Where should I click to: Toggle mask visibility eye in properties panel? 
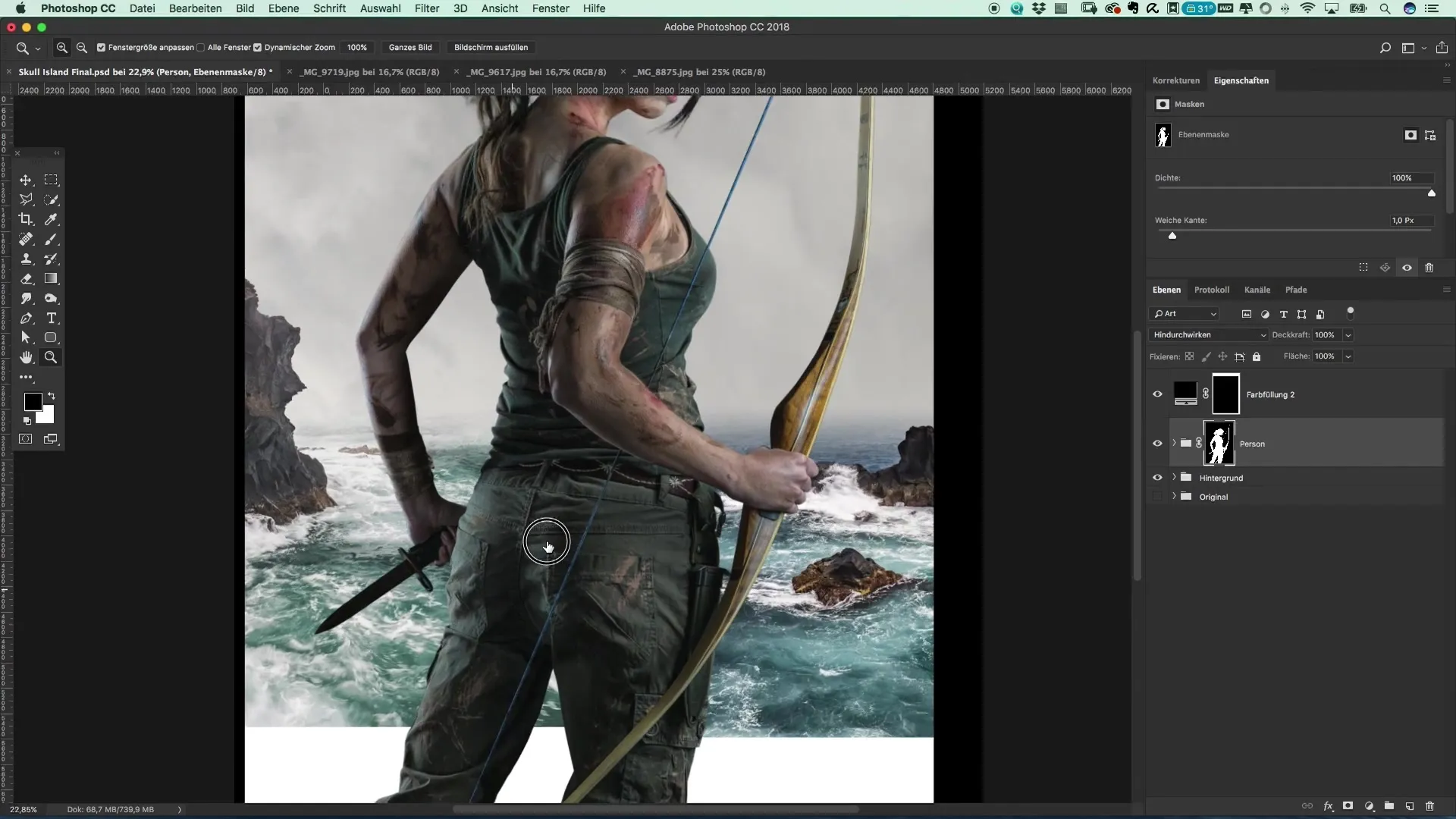[1407, 268]
